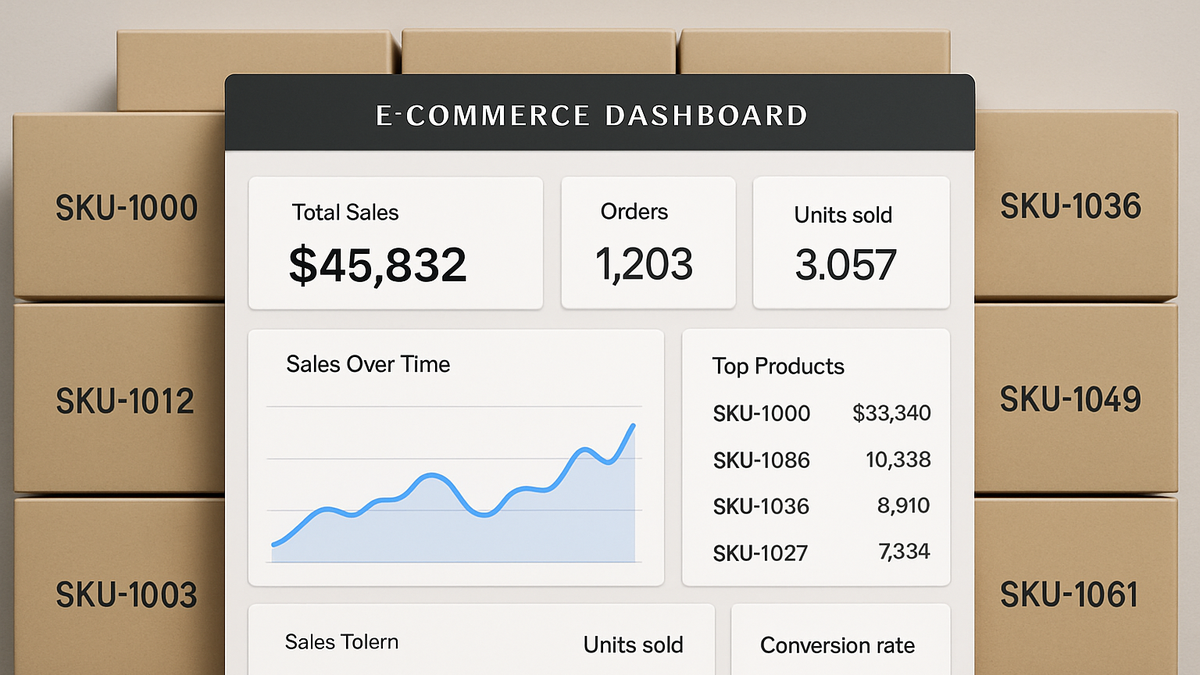This screenshot has height=675, width=1200.
Task: Select the Orders 1,203 card
Action: coord(648,243)
